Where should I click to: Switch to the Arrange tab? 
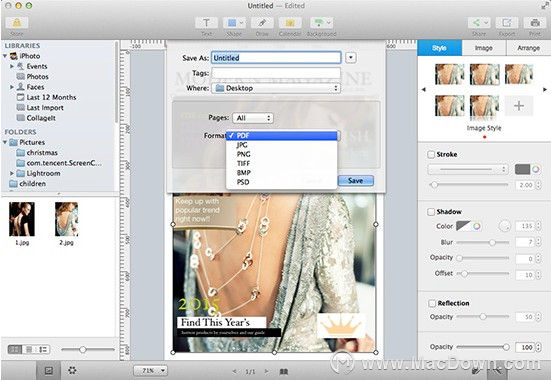[529, 48]
